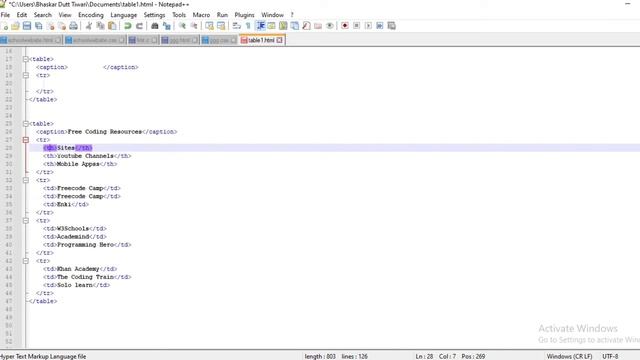Open the Document List panel icon
The image size is (640, 360).
tap(294, 26)
